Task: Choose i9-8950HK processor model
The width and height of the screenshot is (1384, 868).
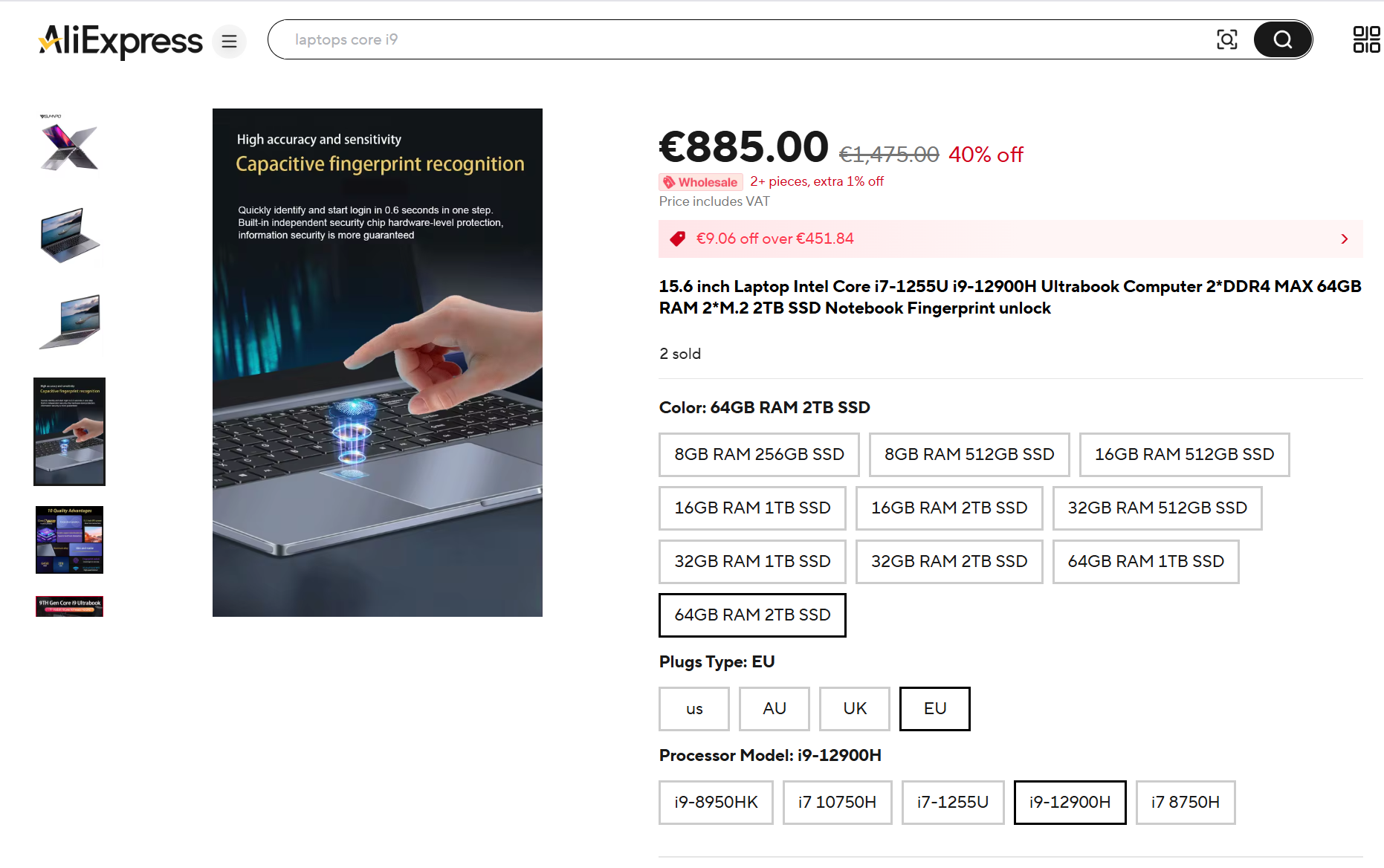Action: 716,802
